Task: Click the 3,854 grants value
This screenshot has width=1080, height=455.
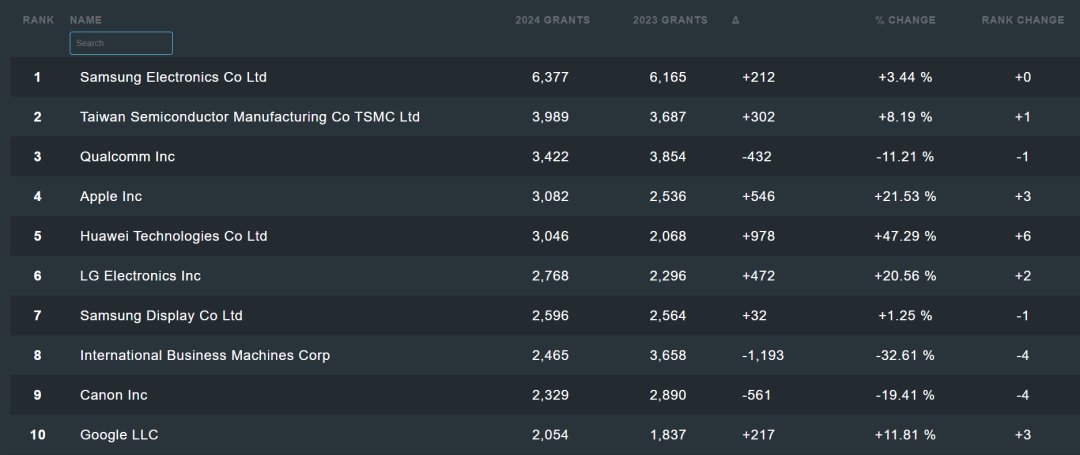Action: pos(668,157)
